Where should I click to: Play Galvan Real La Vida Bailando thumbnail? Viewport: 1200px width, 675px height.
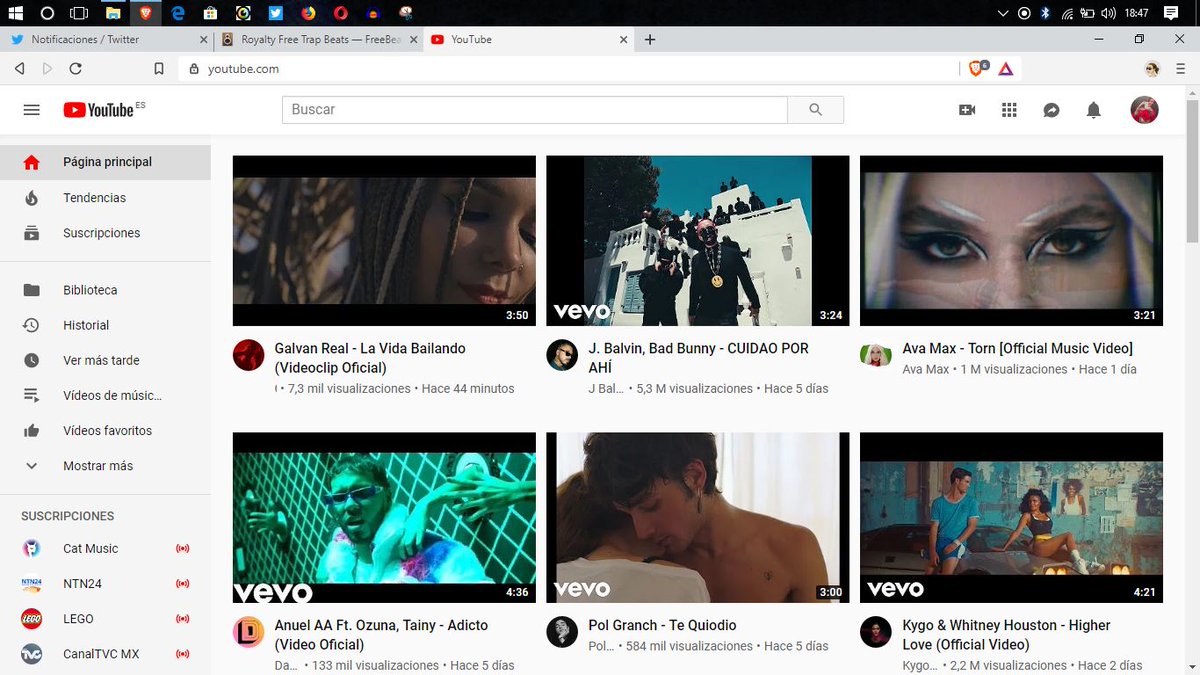coord(384,240)
